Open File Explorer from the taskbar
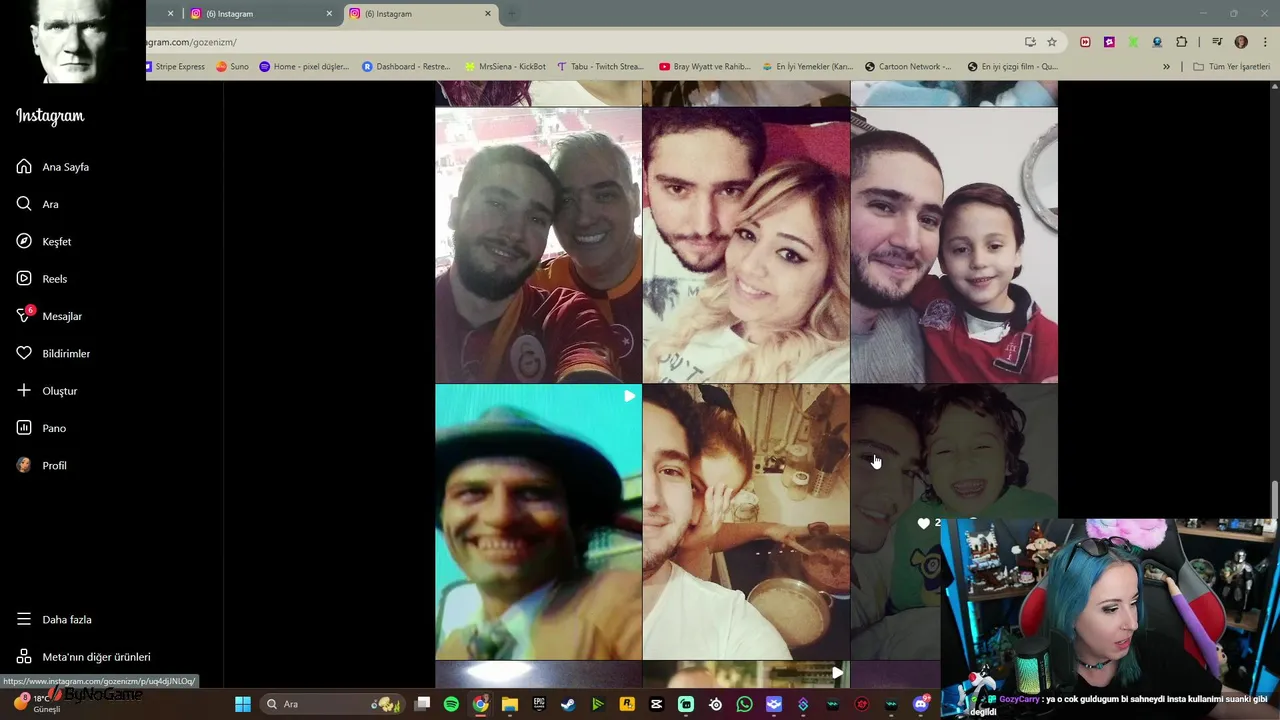 pos(509,704)
